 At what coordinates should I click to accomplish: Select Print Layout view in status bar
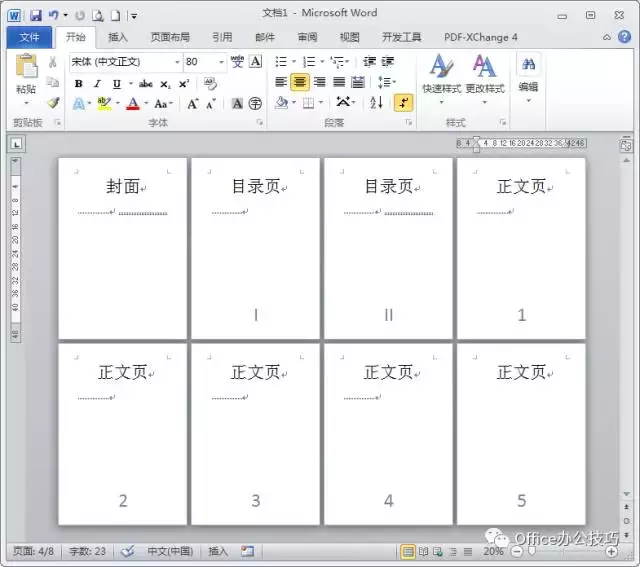pyautogui.click(x=407, y=552)
